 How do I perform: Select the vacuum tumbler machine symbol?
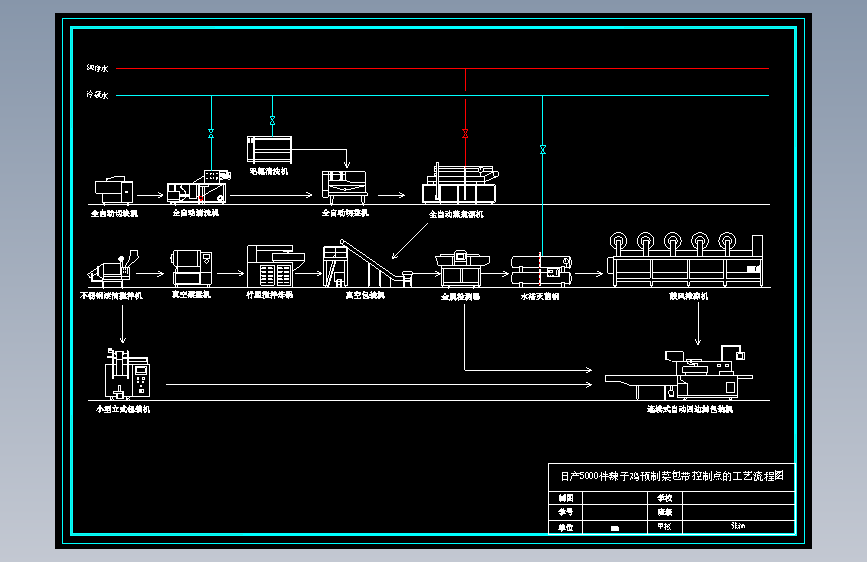[191, 268]
